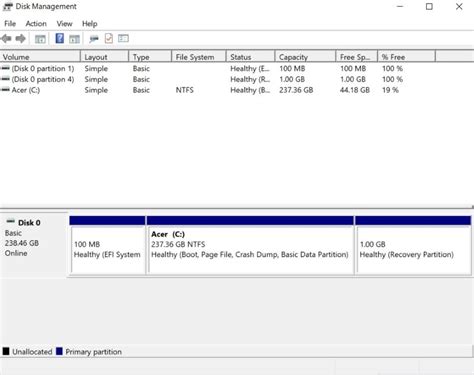Click the 1.00 GB capacity cell in list

(292, 79)
